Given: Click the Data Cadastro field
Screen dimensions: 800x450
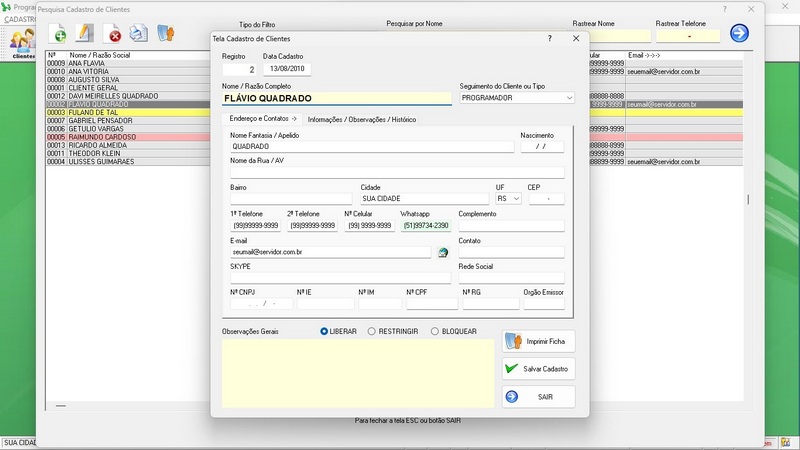Looking at the screenshot, I should (287, 69).
